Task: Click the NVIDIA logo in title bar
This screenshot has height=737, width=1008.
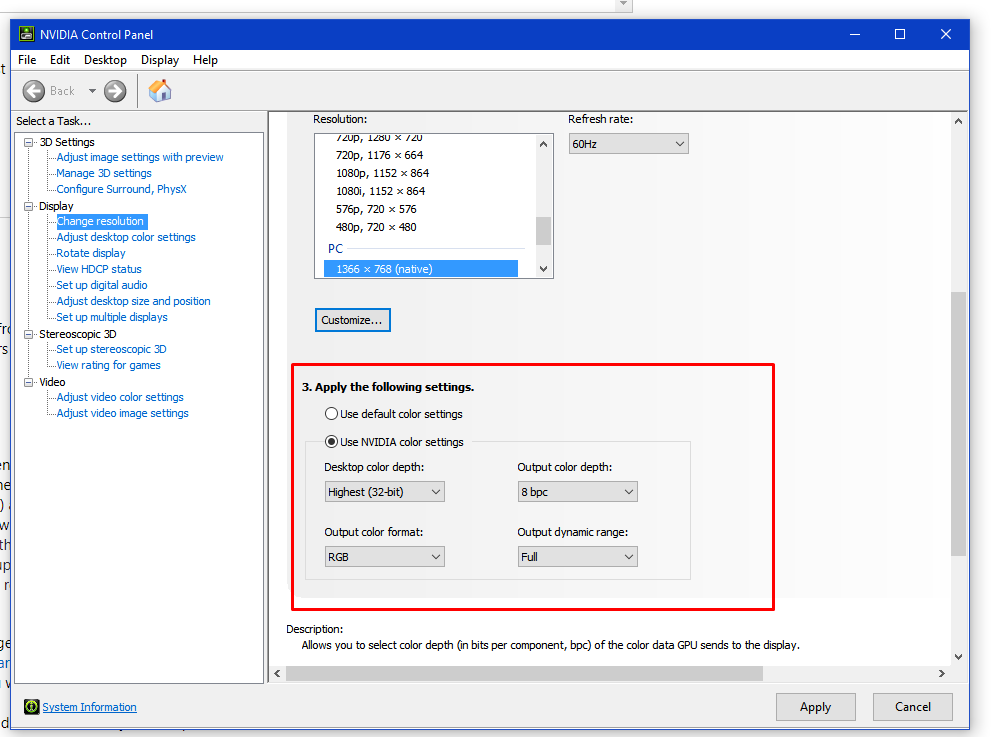Action: click(x=26, y=34)
